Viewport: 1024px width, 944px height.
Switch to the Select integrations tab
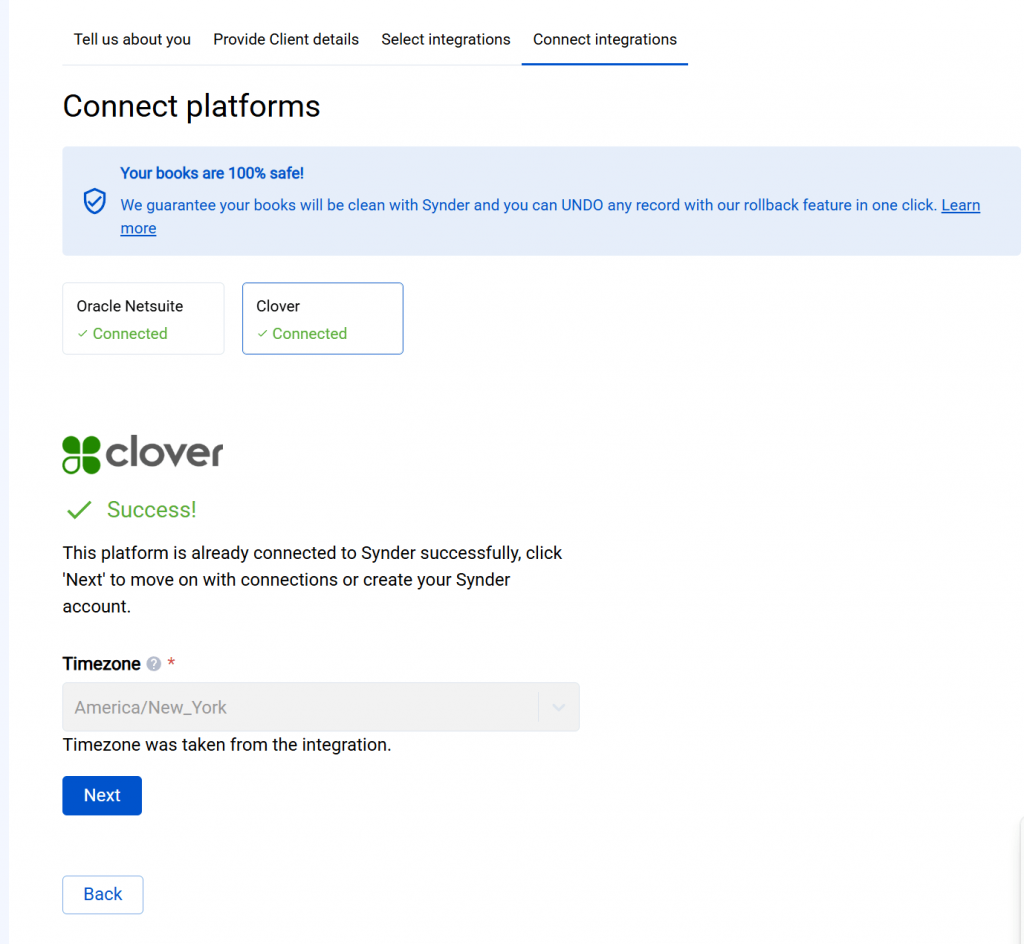pyautogui.click(x=446, y=40)
